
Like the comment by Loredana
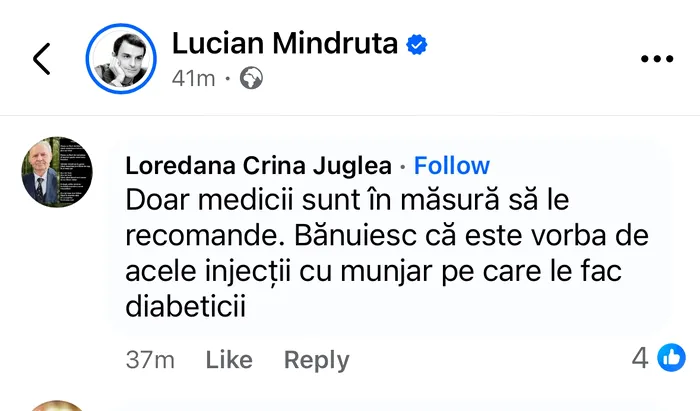[227, 360]
